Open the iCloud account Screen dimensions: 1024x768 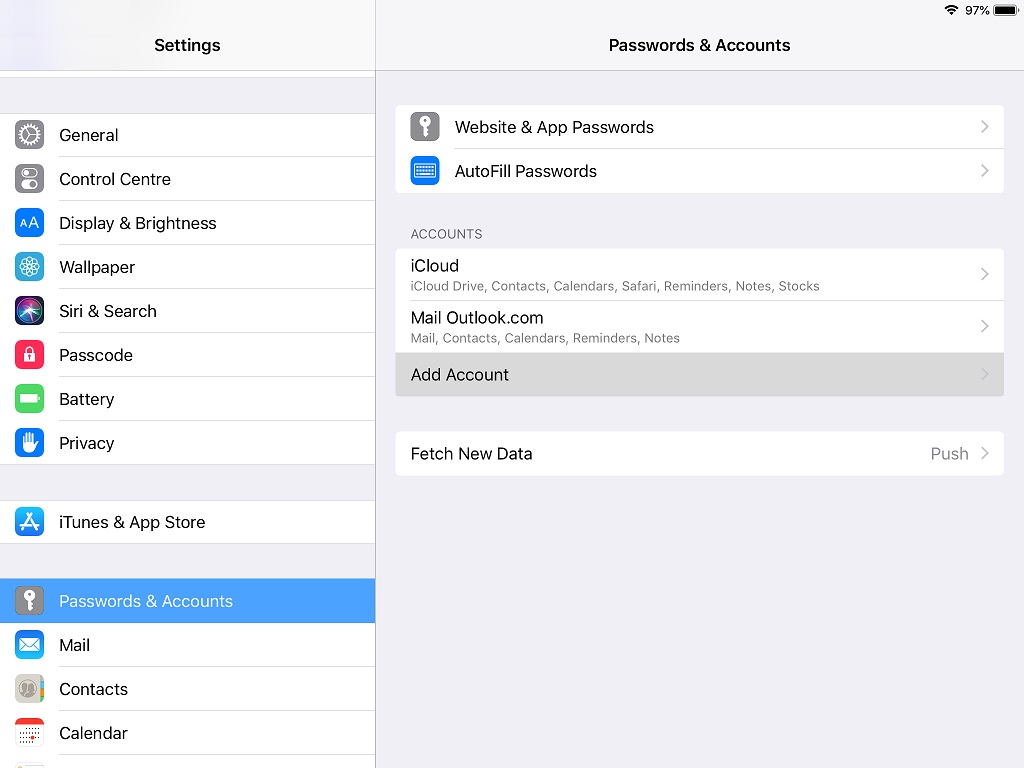pyautogui.click(x=699, y=274)
